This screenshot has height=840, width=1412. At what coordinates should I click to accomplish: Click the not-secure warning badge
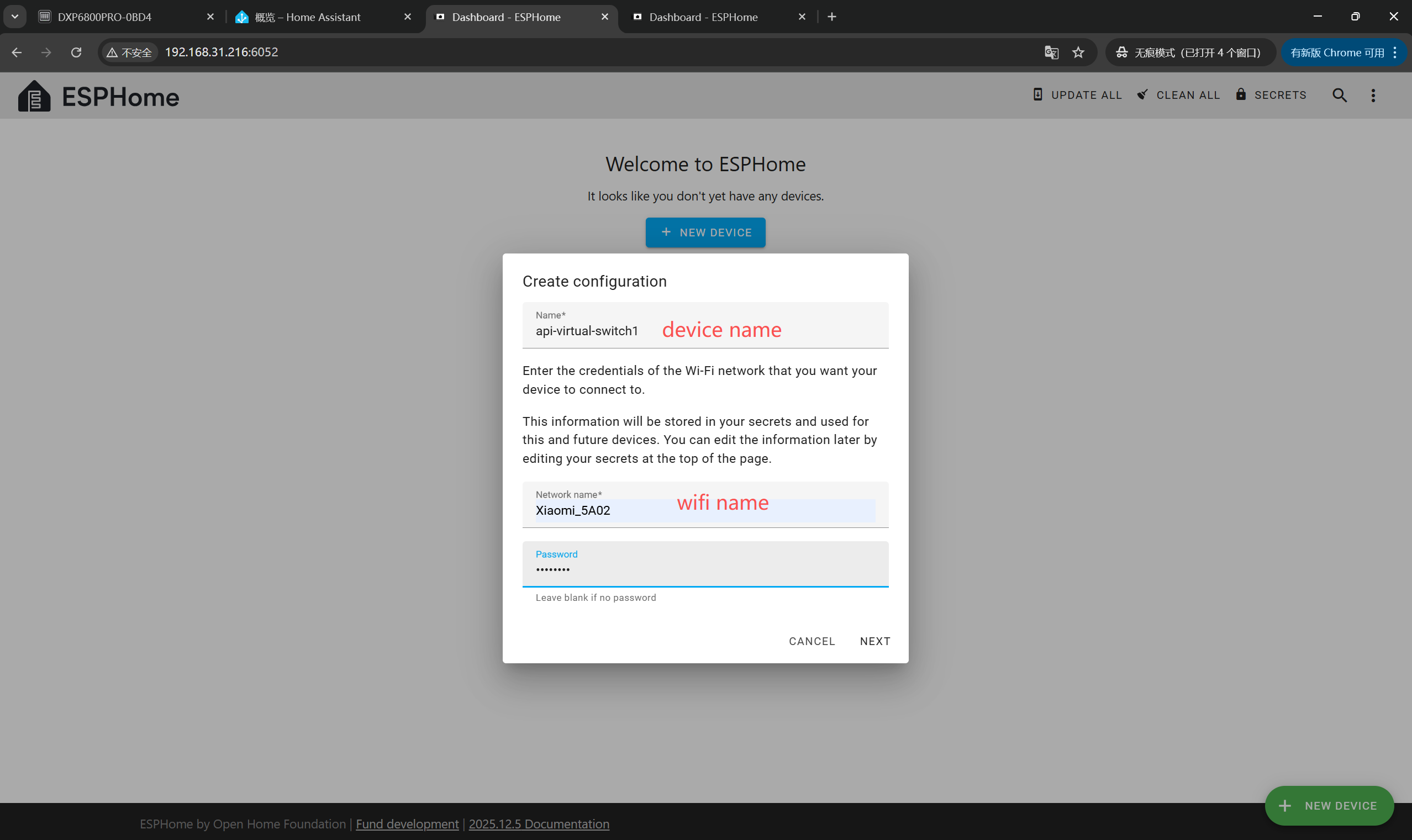[129, 52]
